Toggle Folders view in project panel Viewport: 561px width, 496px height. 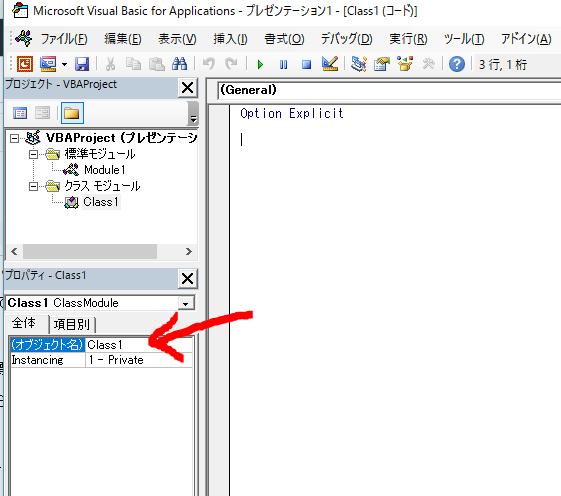click(72, 113)
